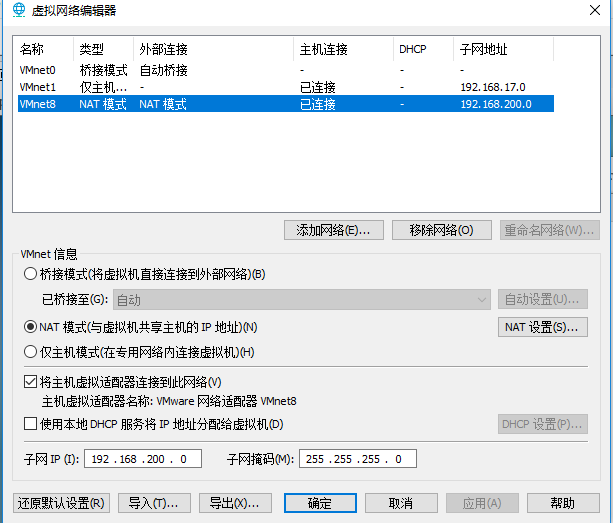The height and width of the screenshot is (523, 613).
Task: Select the VMnet8 row
Action: tap(286, 104)
